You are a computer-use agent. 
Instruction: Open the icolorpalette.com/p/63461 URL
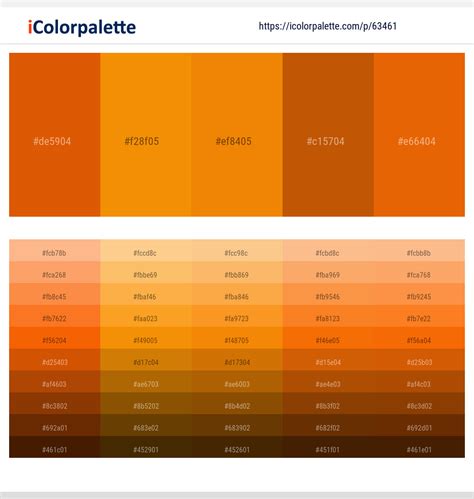pyautogui.click(x=328, y=26)
